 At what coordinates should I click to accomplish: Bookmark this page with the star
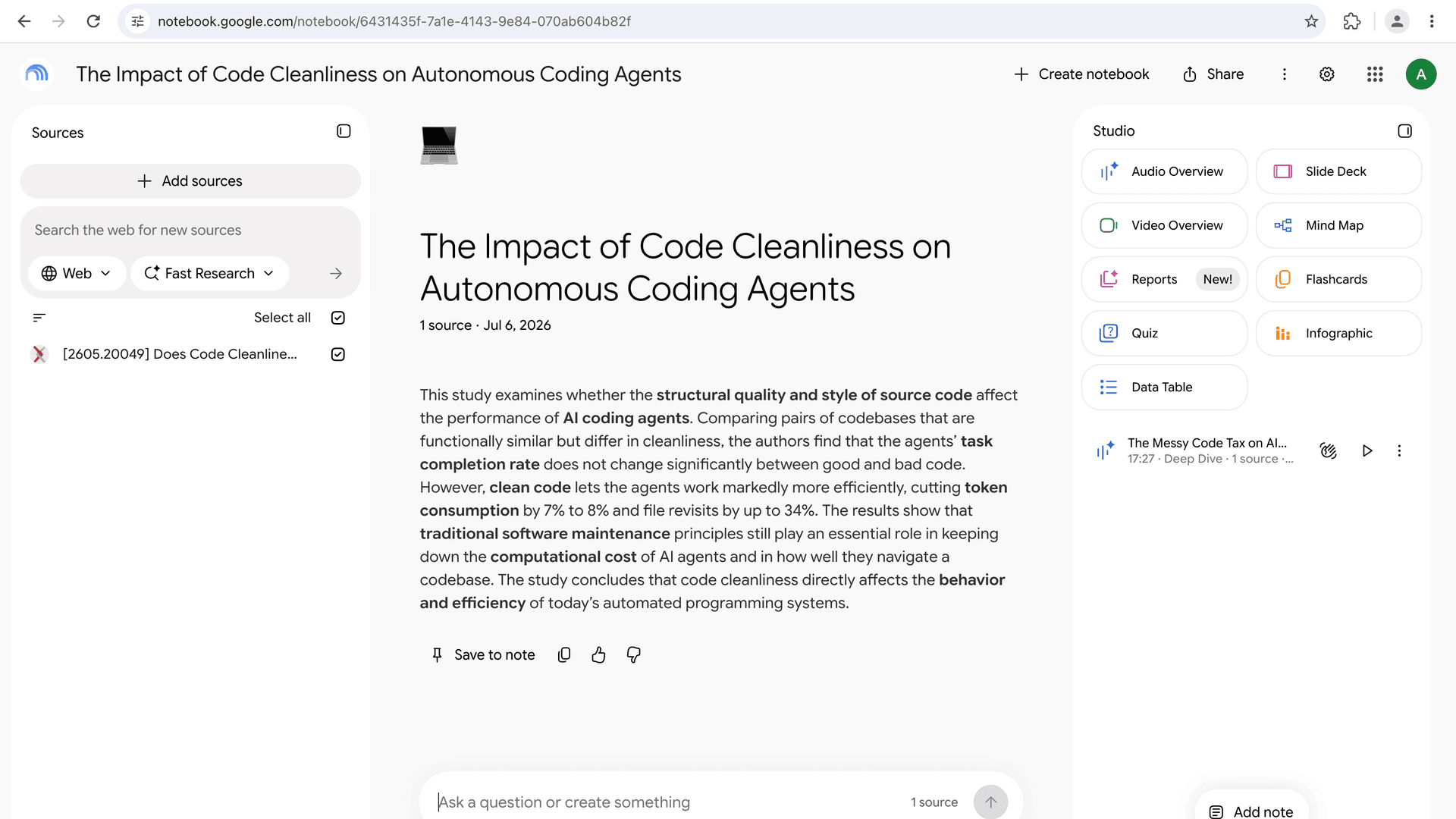click(1311, 21)
